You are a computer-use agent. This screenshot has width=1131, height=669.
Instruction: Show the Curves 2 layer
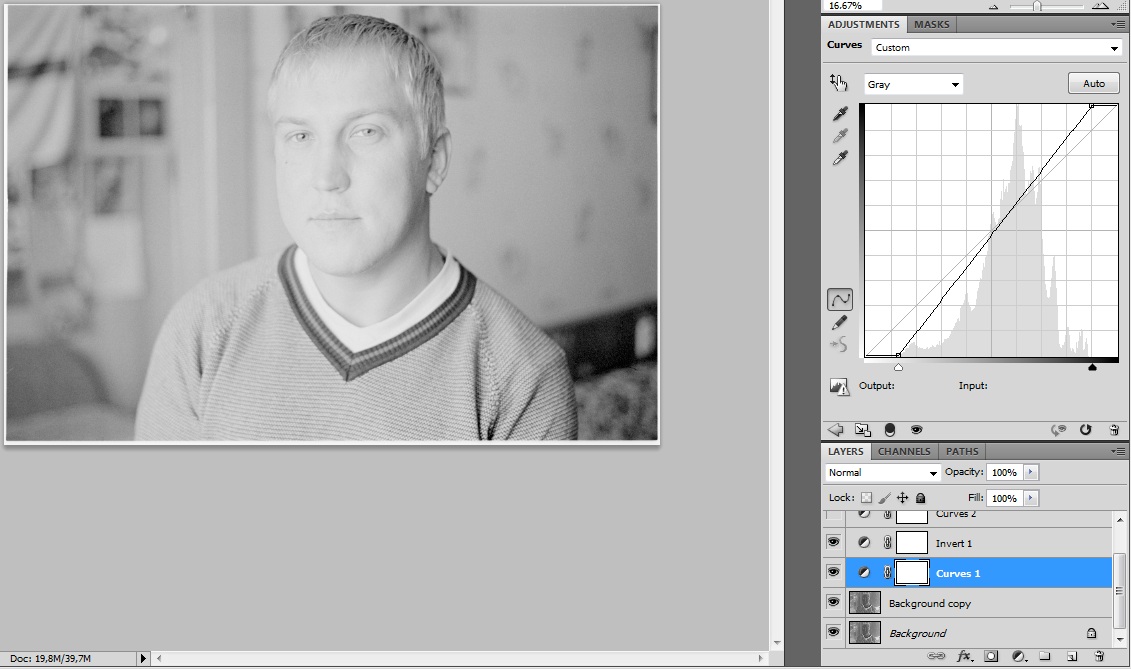point(833,515)
